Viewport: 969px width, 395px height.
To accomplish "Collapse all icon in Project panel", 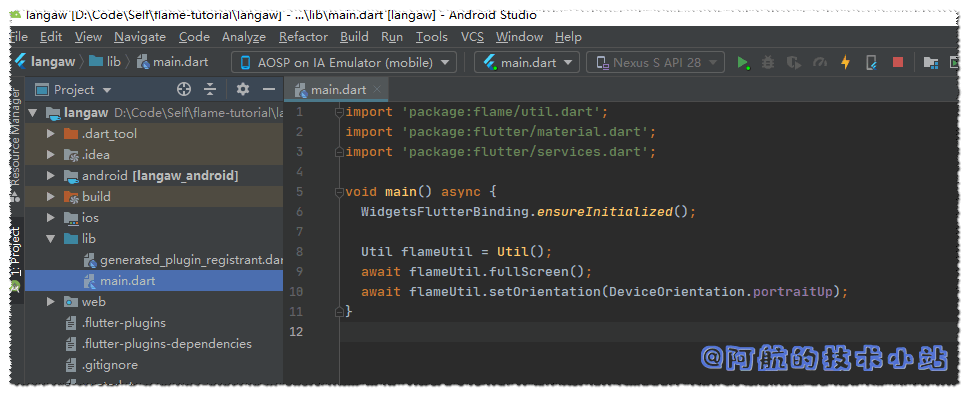I will click(211, 90).
